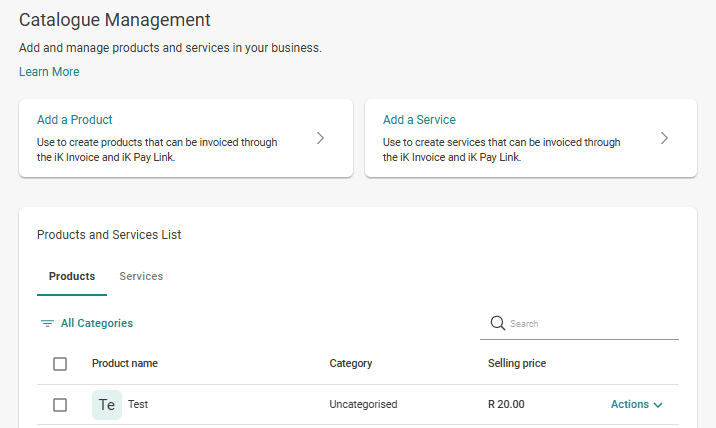
Task: Click the Selling price column header
Action: 517,364
